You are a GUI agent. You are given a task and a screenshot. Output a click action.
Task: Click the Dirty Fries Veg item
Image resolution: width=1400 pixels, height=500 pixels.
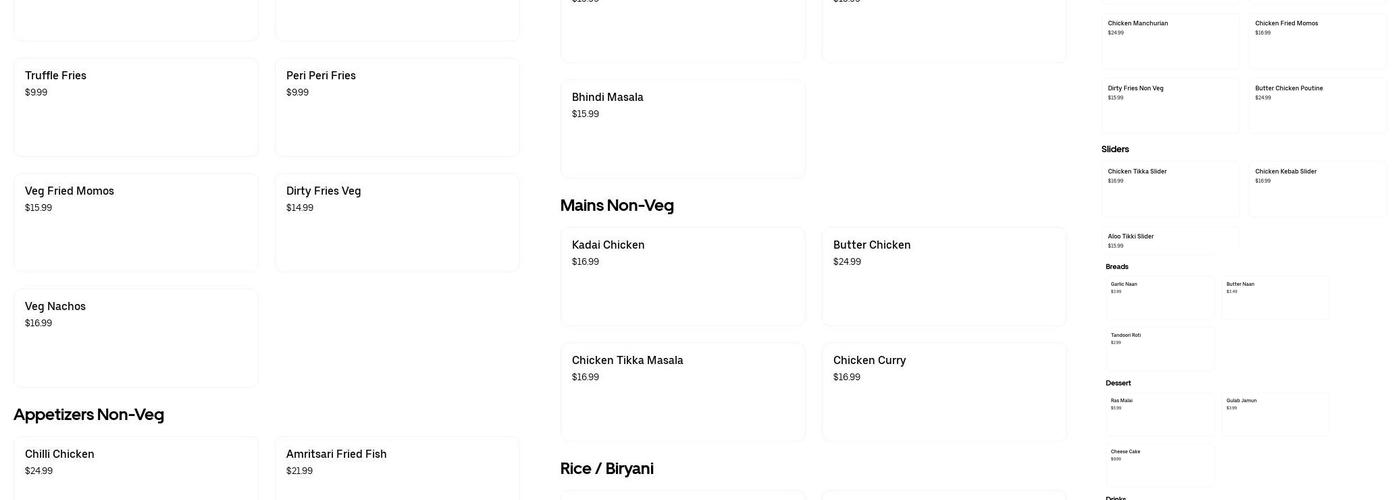pyautogui.click(x=397, y=222)
